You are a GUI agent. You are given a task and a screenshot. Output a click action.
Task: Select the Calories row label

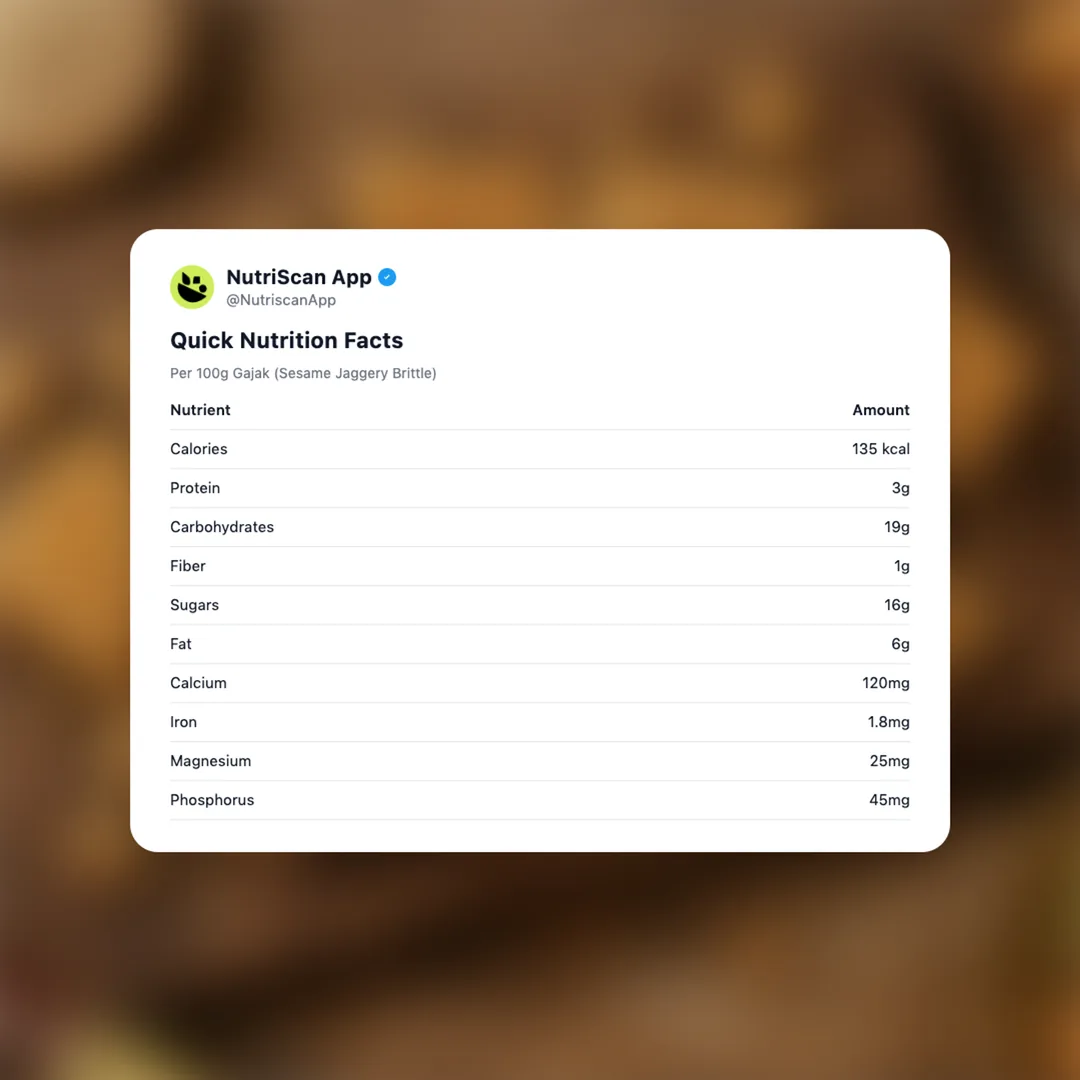[x=199, y=449]
